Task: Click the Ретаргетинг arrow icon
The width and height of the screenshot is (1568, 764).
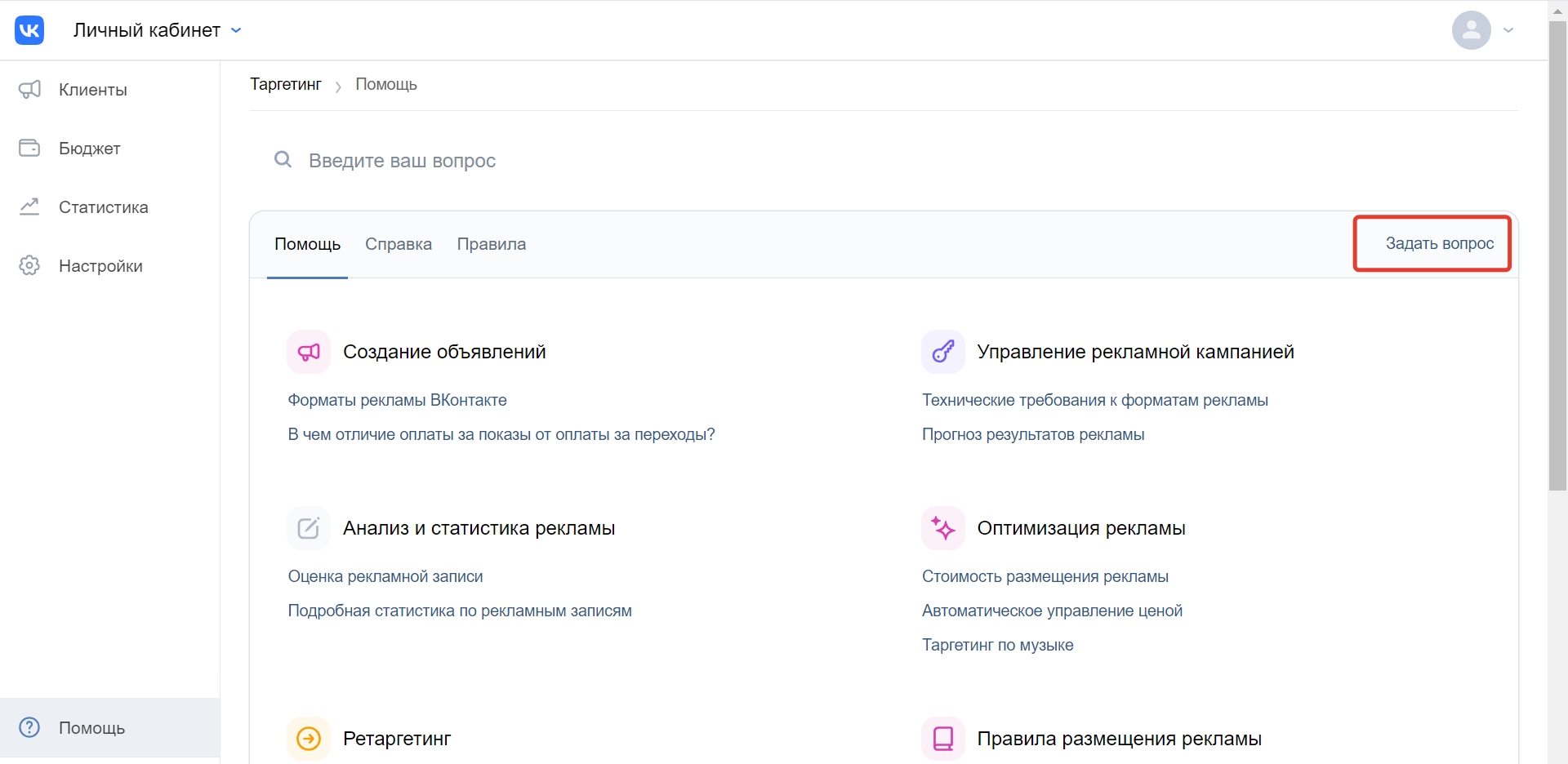Action: pyautogui.click(x=309, y=739)
